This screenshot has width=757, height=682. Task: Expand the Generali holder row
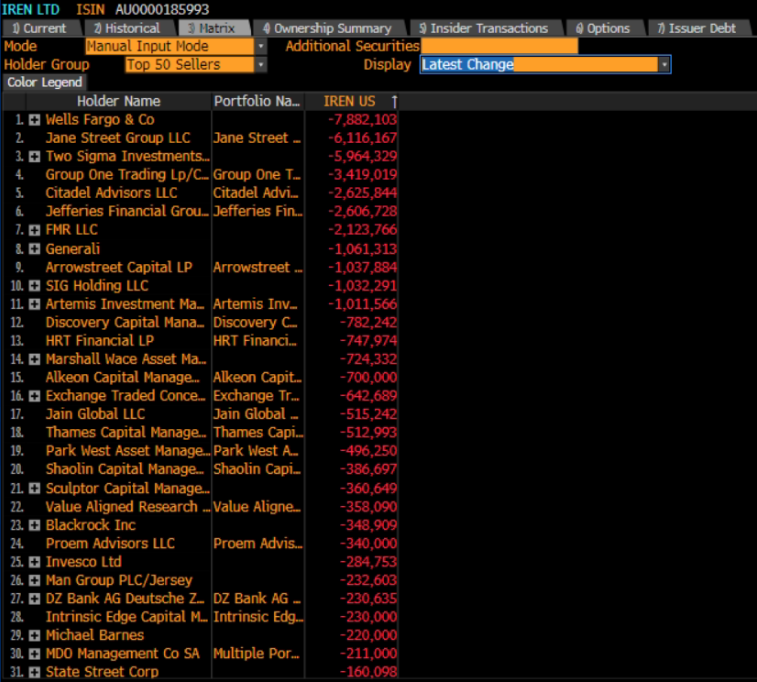tap(34, 249)
